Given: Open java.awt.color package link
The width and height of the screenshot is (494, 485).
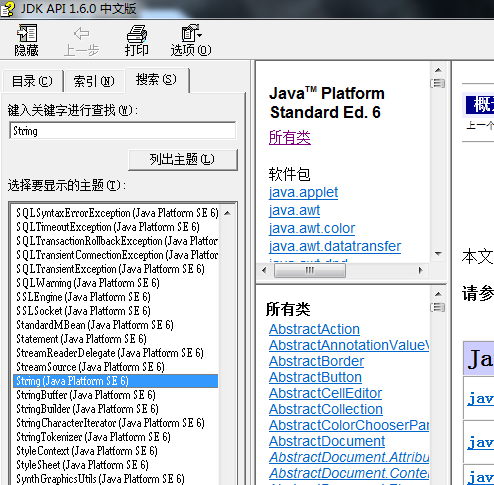Looking at the screenshot, I should tap(312, 228).
